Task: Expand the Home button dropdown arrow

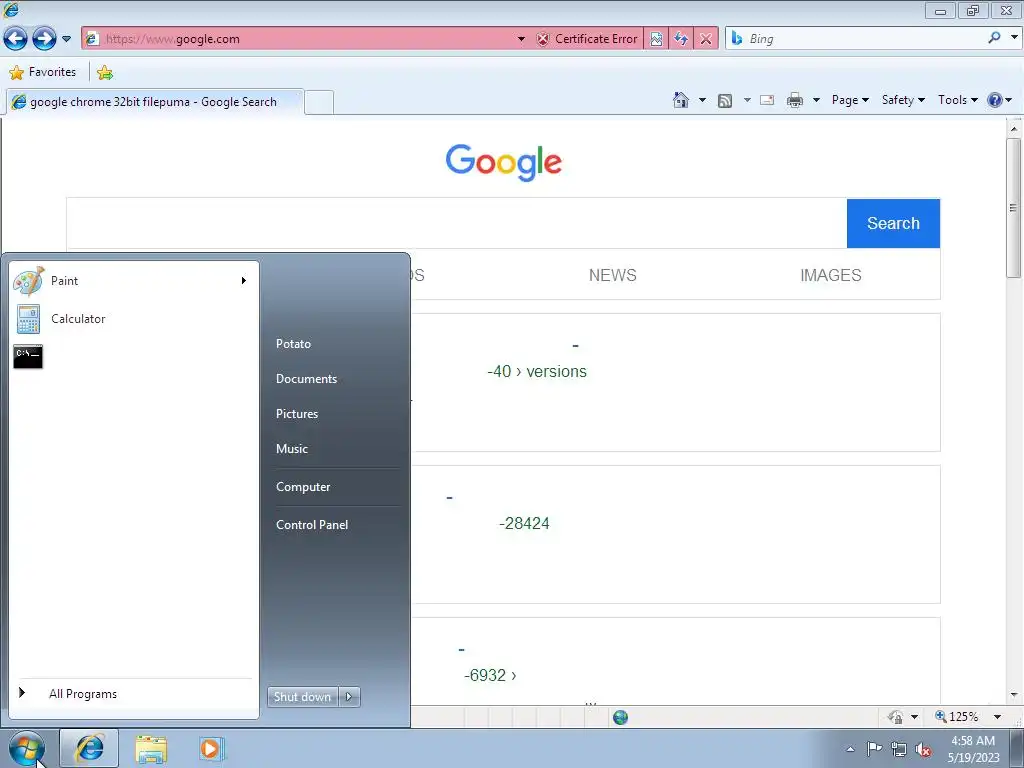Action: point(702,101)
